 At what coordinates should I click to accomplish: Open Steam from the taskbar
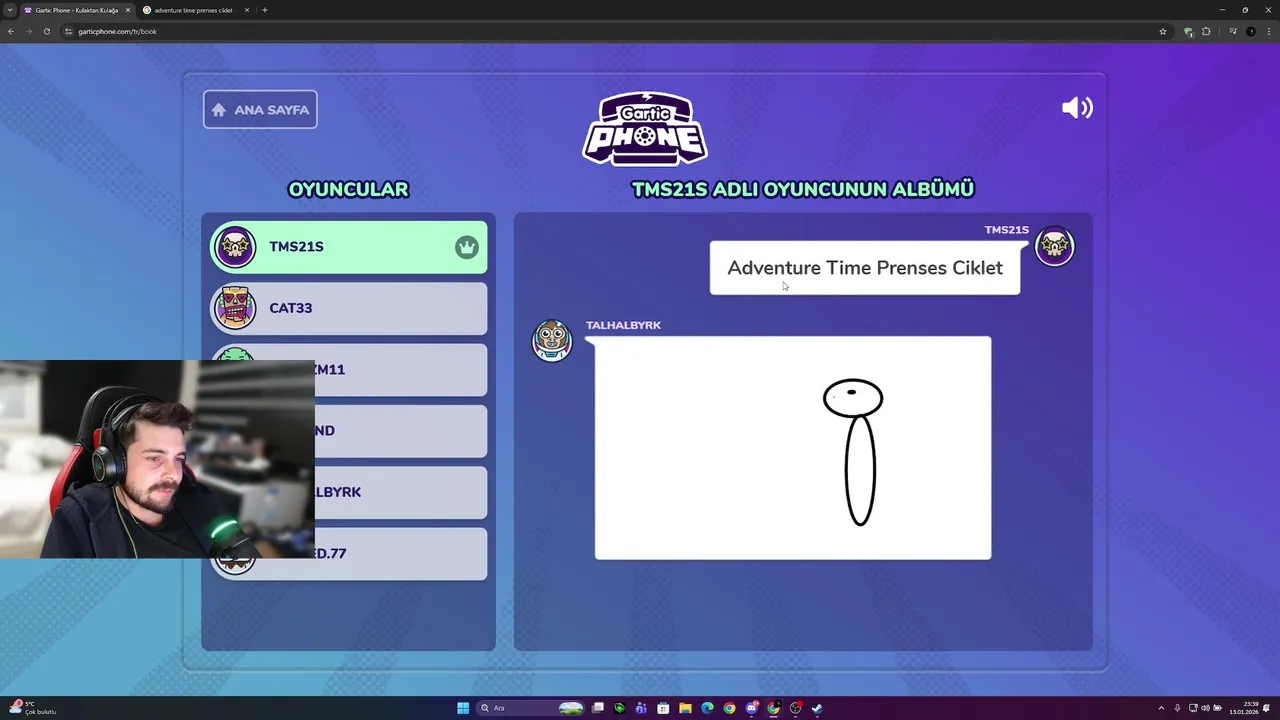(817, 708)
